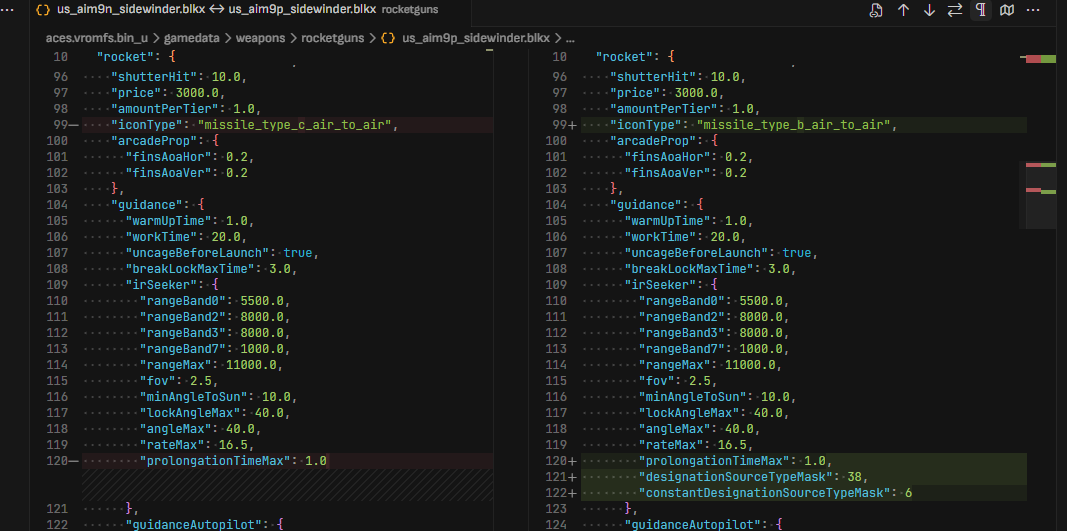Click the braces file icon on the diff tab
1067x531 pixels.
click(44, 10)
